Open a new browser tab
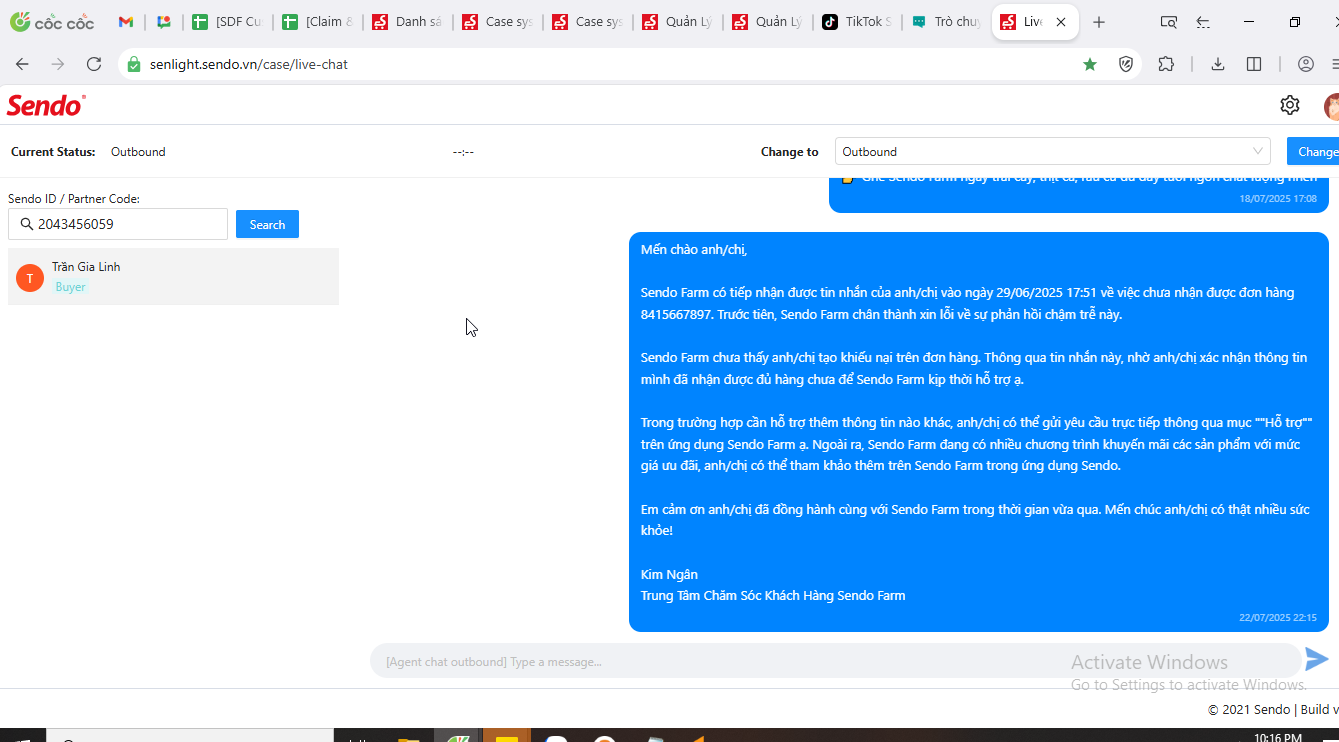 pos(1099,22)
